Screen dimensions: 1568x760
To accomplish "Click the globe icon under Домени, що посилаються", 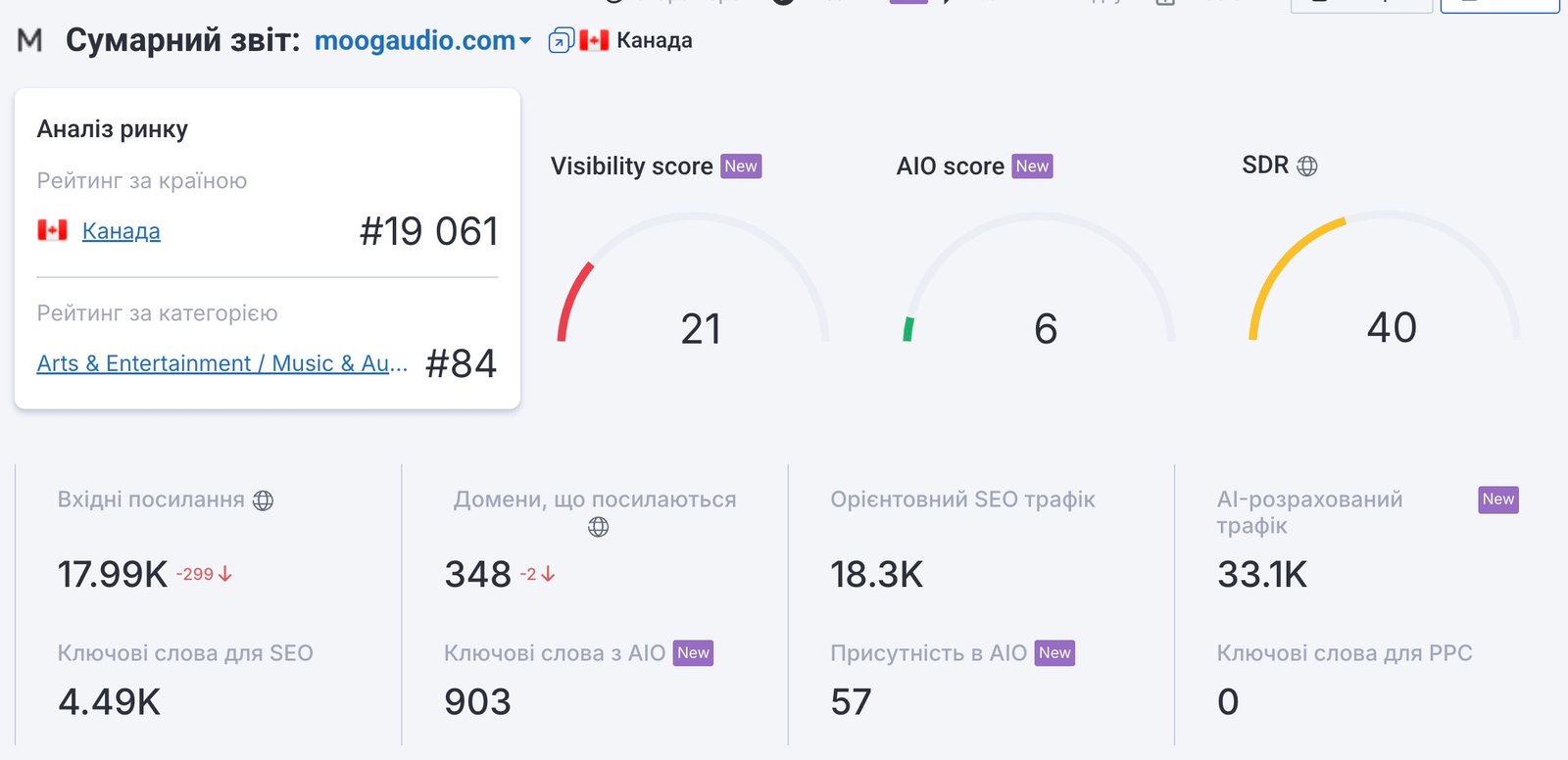I will click(598, 527).
